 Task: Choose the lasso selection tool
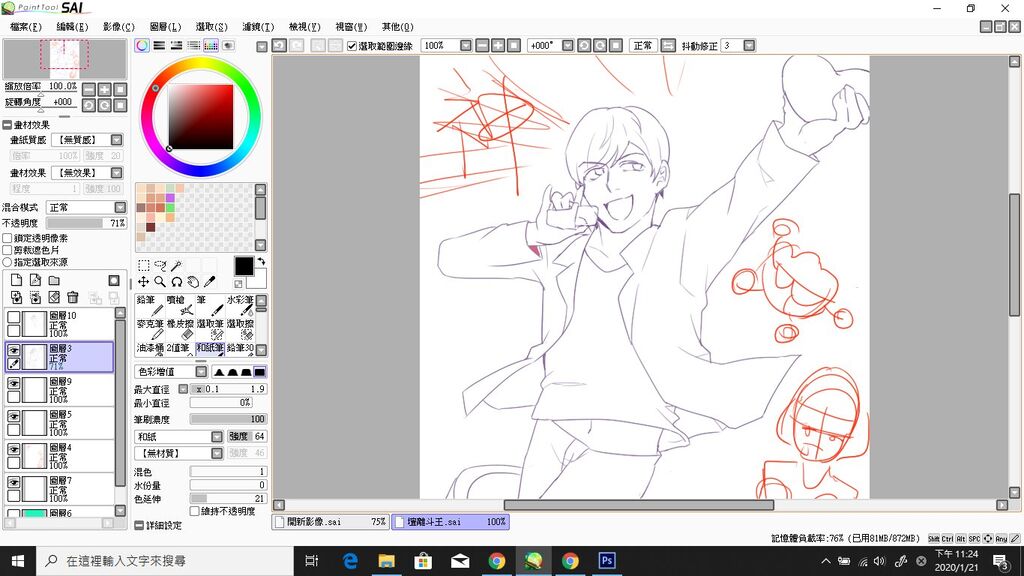[160, 265]
